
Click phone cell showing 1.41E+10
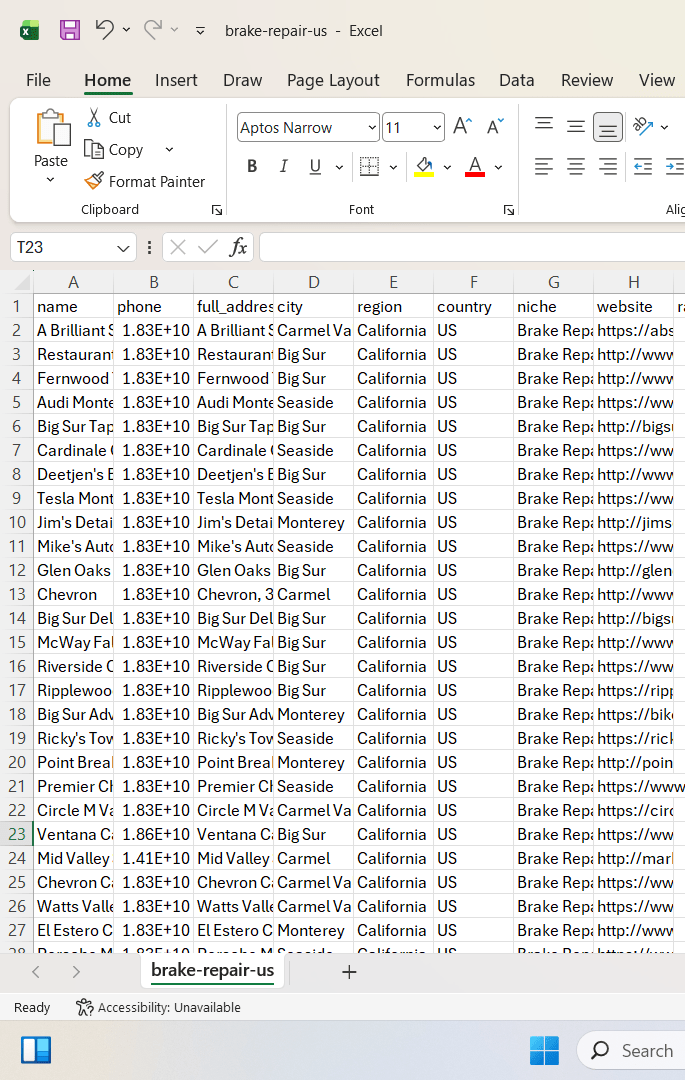click(x=154, y=858)
